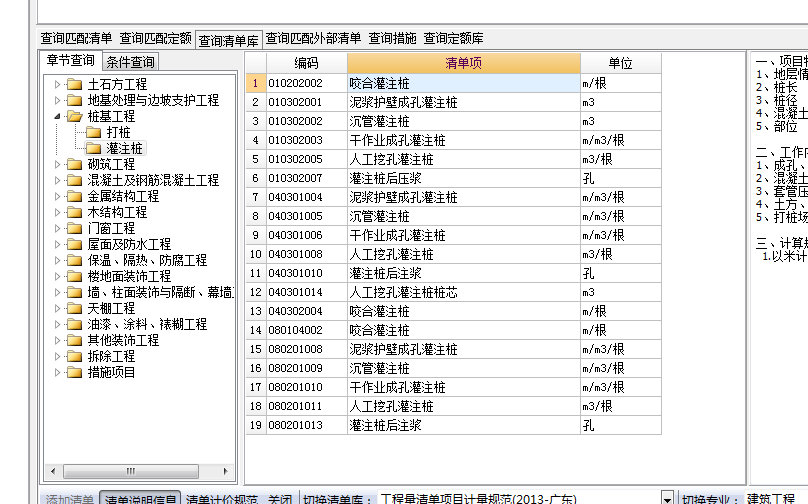Click 清单计价规范 button
Viewport: 808px width, 504px height.
tap(222, 498)
